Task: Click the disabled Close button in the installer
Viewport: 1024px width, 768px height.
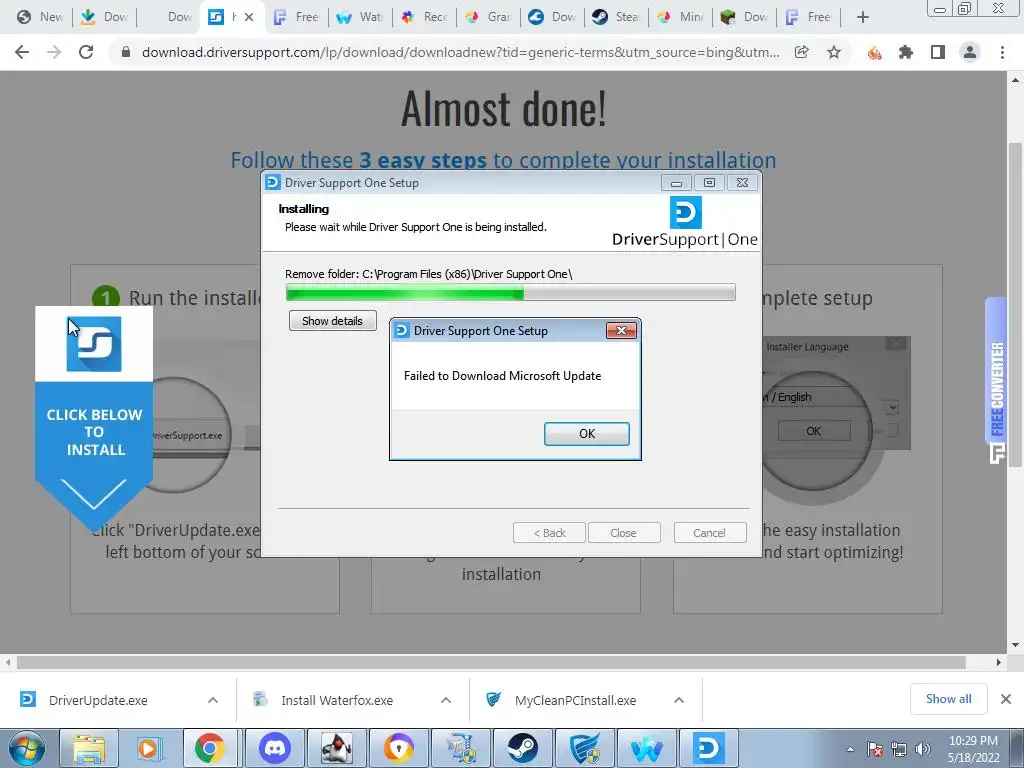Action: (624, 533)
